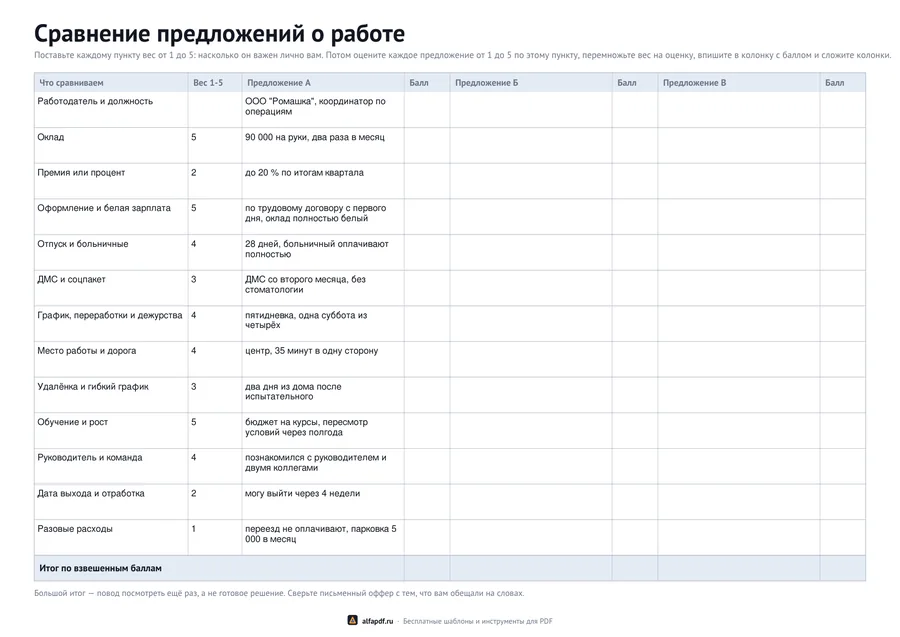This screenshot has height=637, width=900.
Task: Select the 'Дата выхода и отработка' row label
Action: click(x=91, y=494)
